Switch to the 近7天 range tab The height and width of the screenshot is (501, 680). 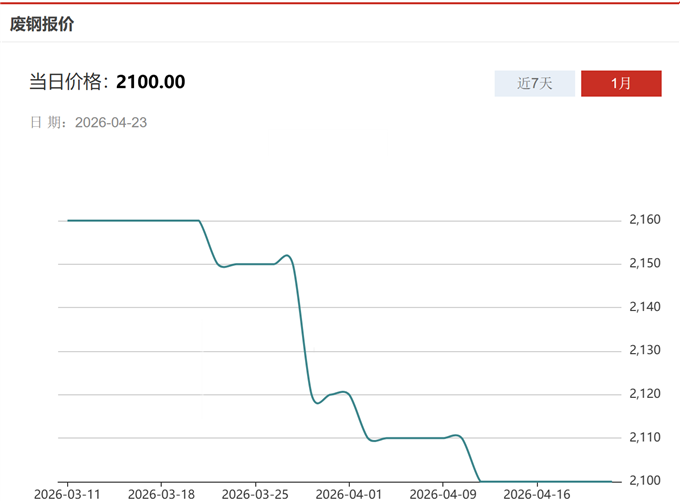534,84
